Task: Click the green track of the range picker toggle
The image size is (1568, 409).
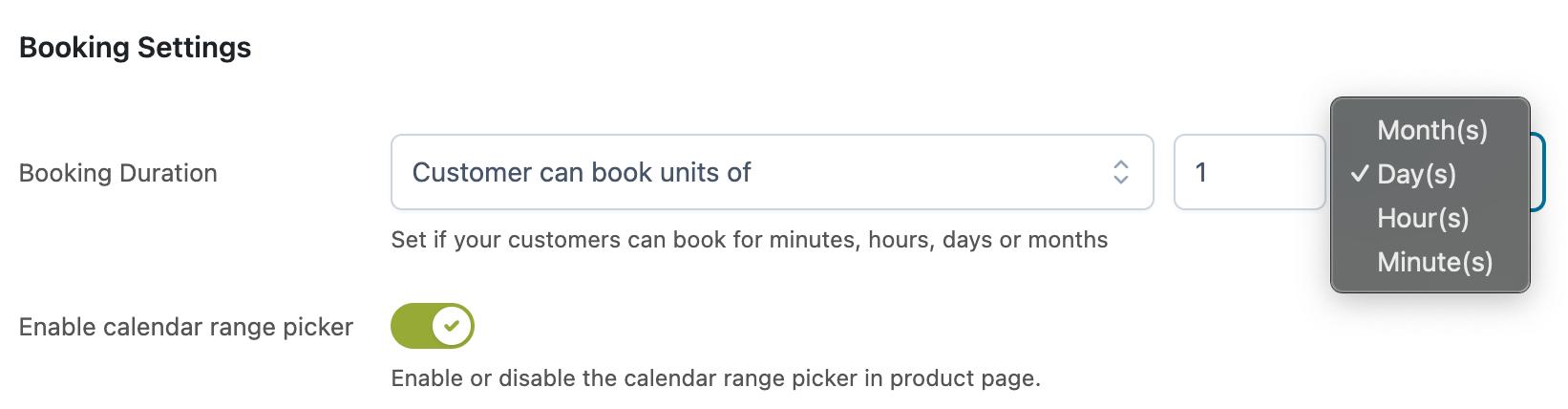Action: [411, 327]
